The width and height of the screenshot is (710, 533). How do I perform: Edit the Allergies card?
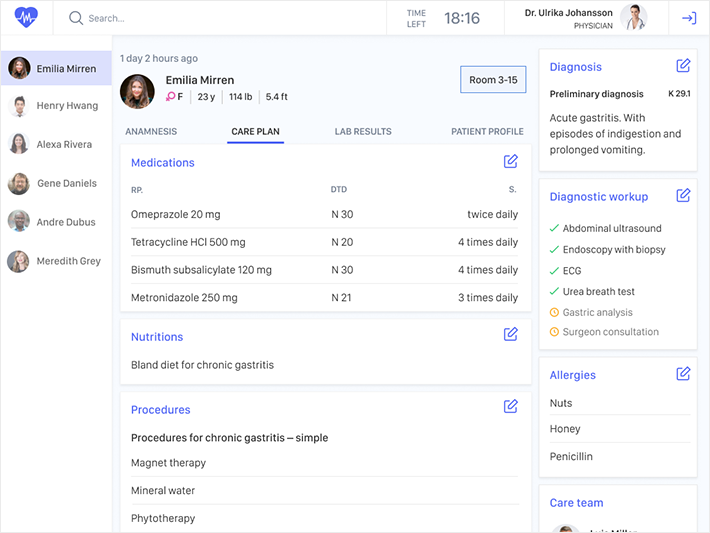tap(683, 374)
